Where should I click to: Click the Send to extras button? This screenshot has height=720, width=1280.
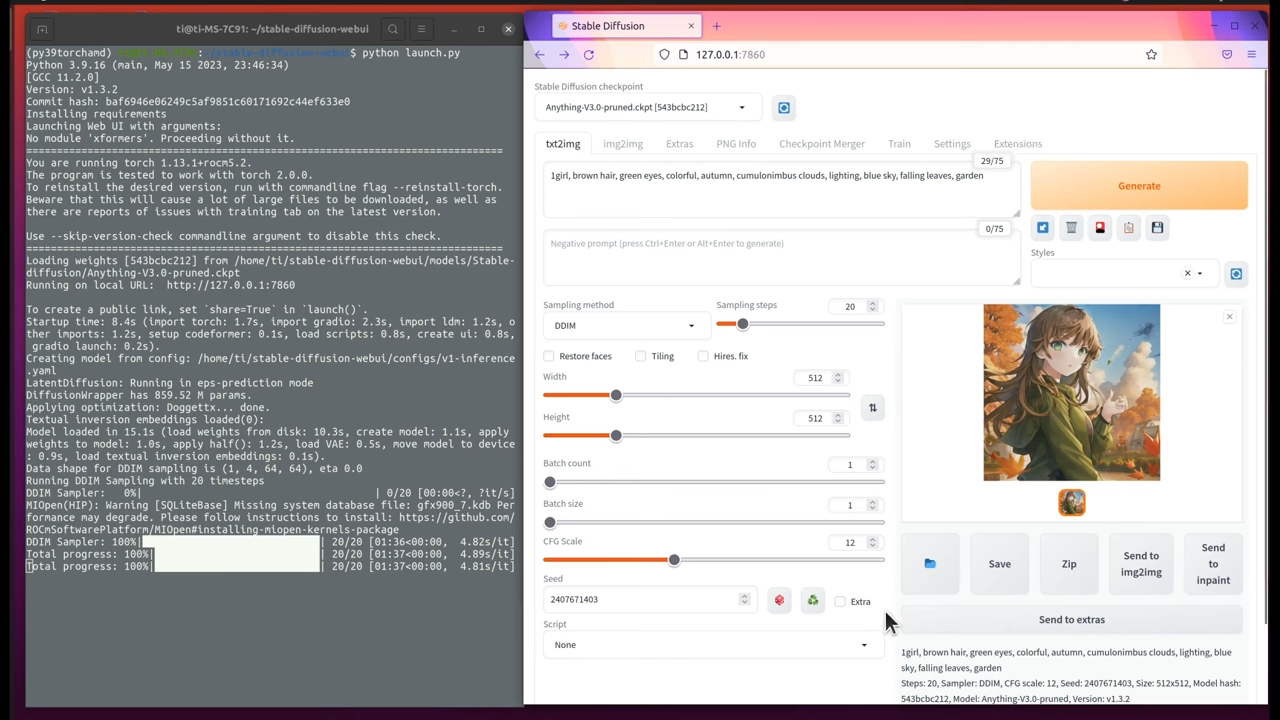(x=1071, y=620)
